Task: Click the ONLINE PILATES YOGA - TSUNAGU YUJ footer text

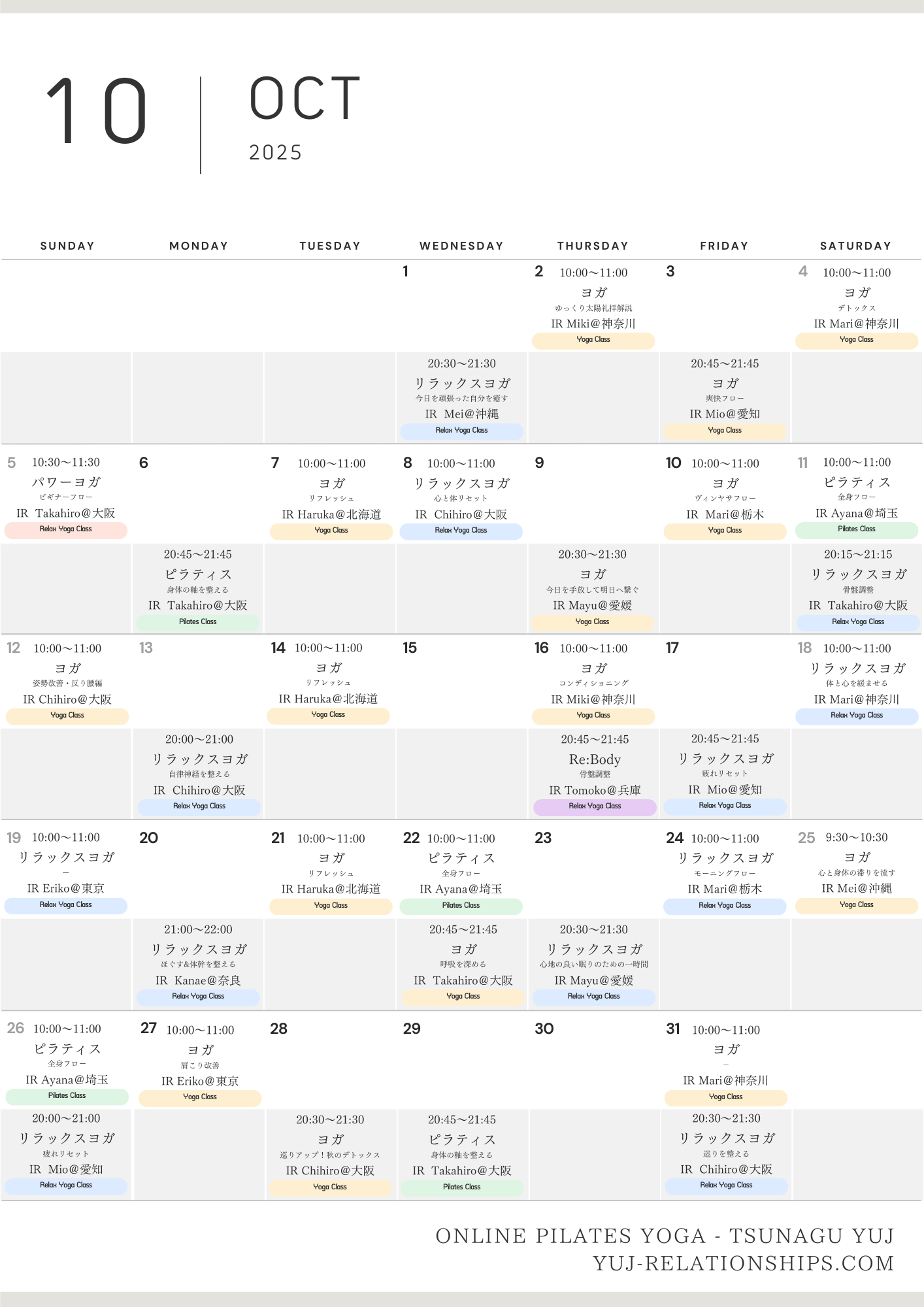Action: [x=665, y=1236]
